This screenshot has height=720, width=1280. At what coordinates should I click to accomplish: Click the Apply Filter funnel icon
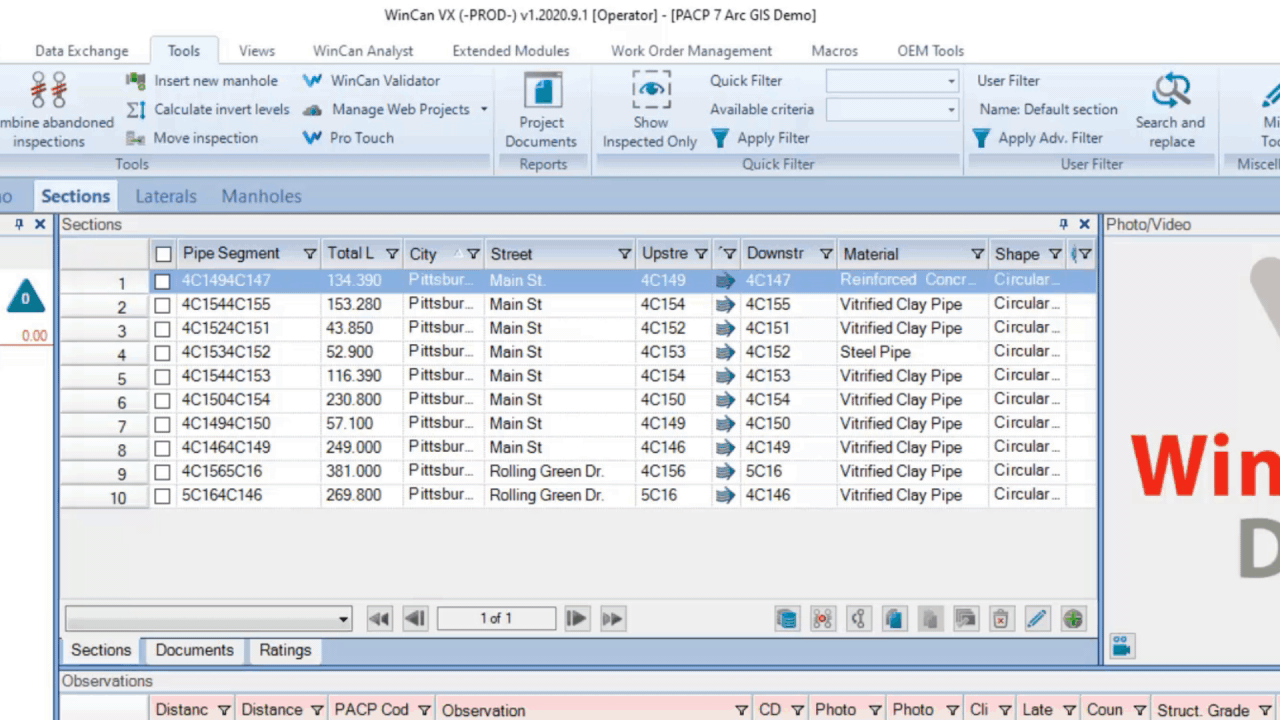point(720,138)
